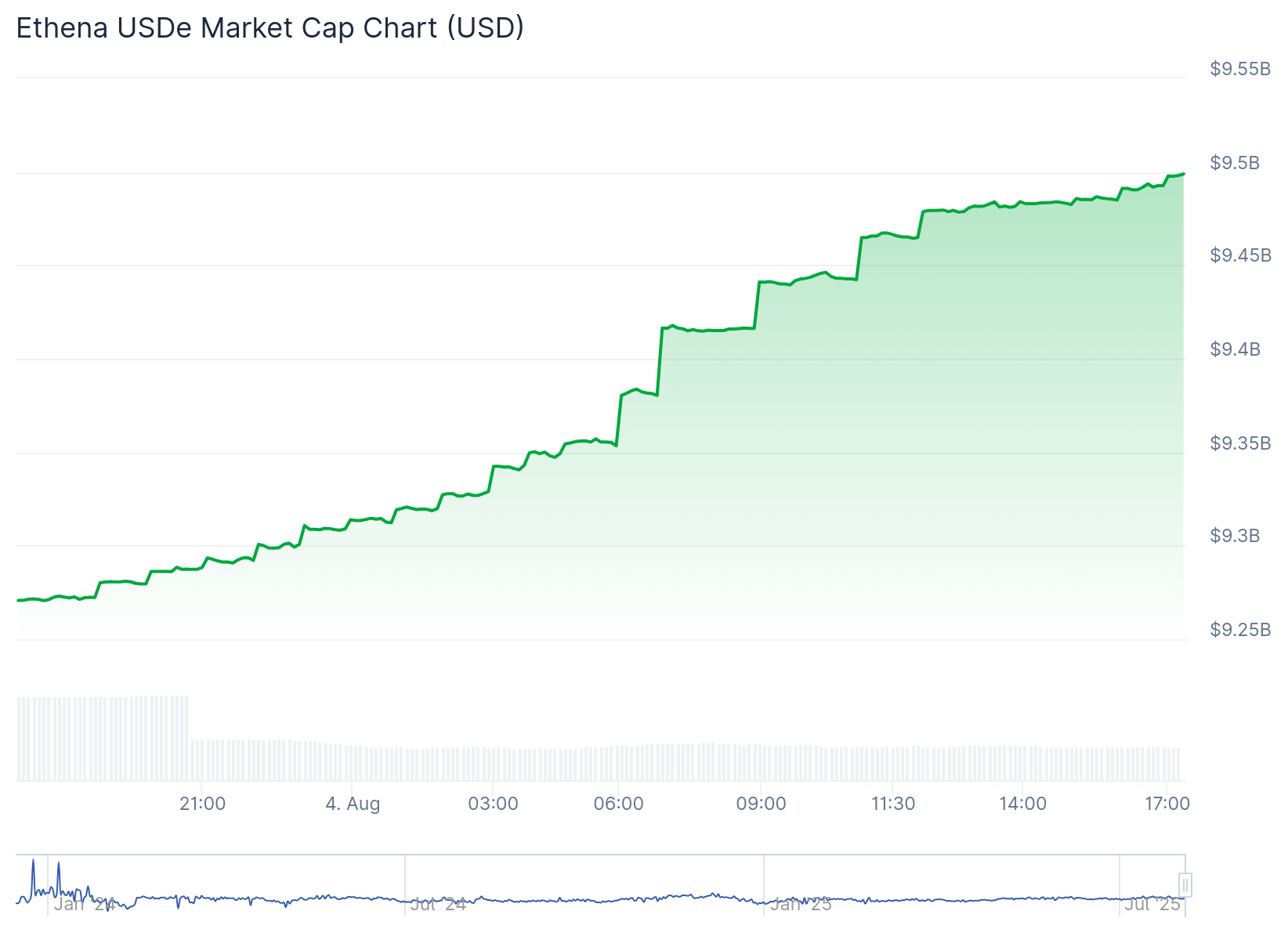Click the Jan '25 label in navigator

tap(800, 904)
